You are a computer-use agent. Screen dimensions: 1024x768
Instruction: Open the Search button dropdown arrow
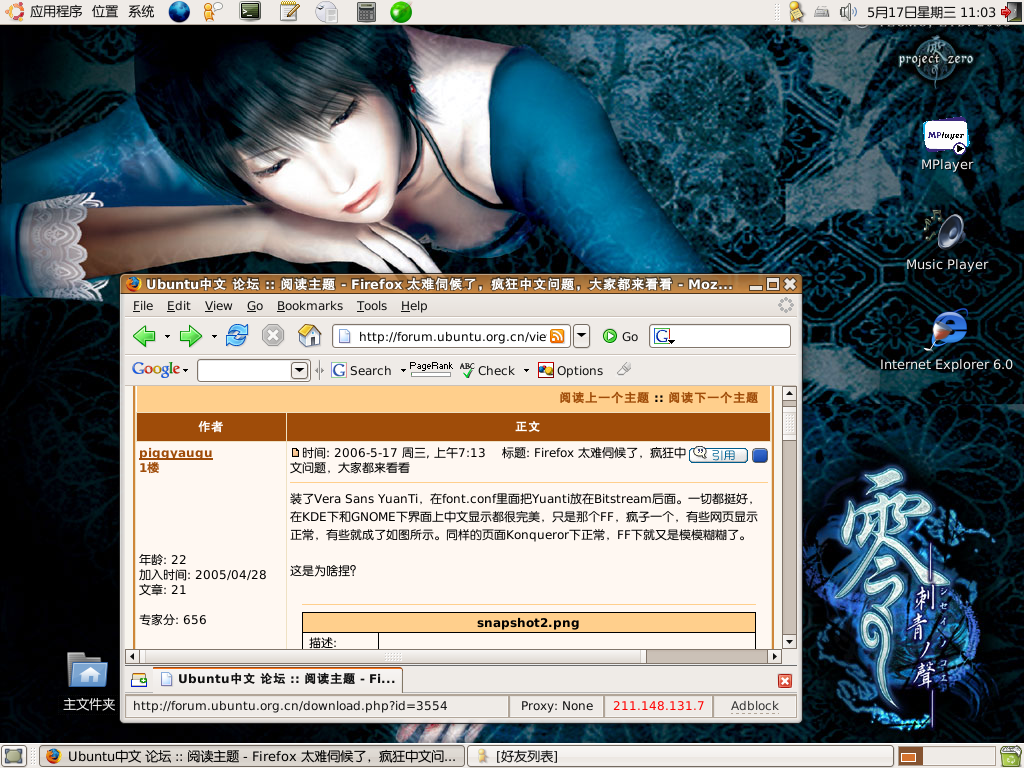pyautogui.click(x=403, y=370)
